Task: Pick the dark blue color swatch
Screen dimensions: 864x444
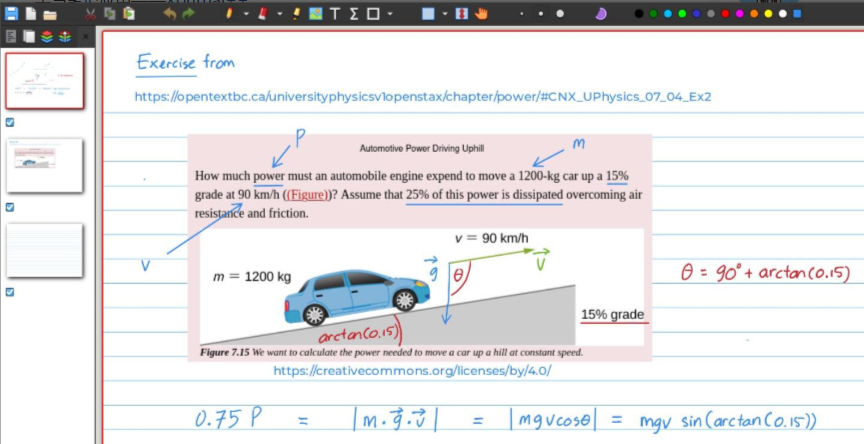Action: (x=696, y=14)
